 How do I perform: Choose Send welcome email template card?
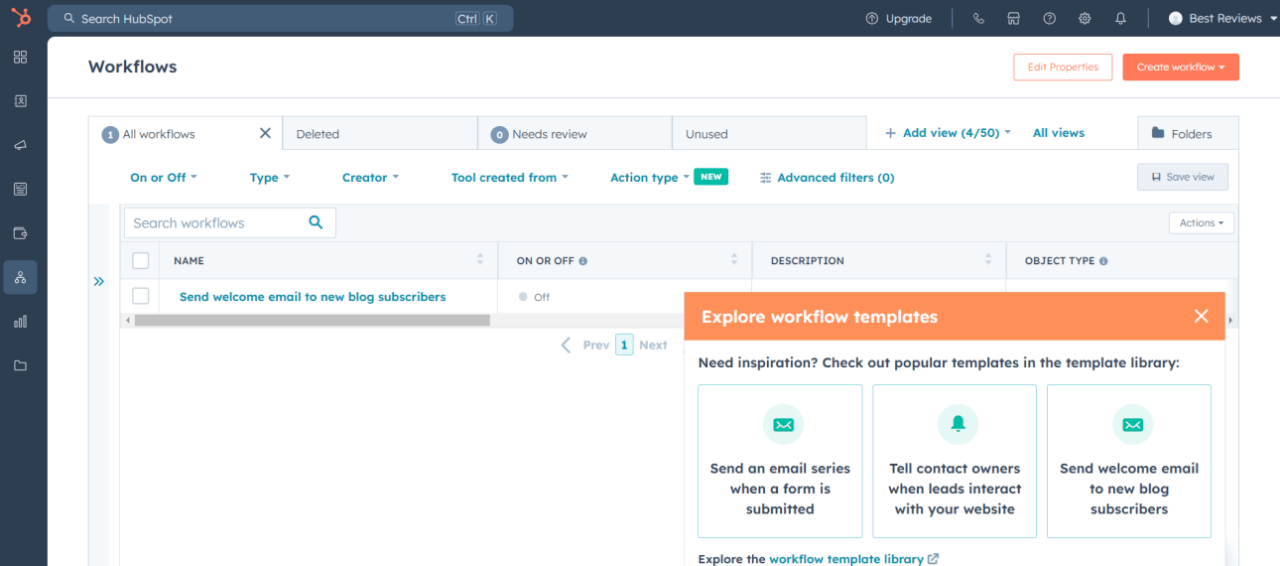(1129, 461)
